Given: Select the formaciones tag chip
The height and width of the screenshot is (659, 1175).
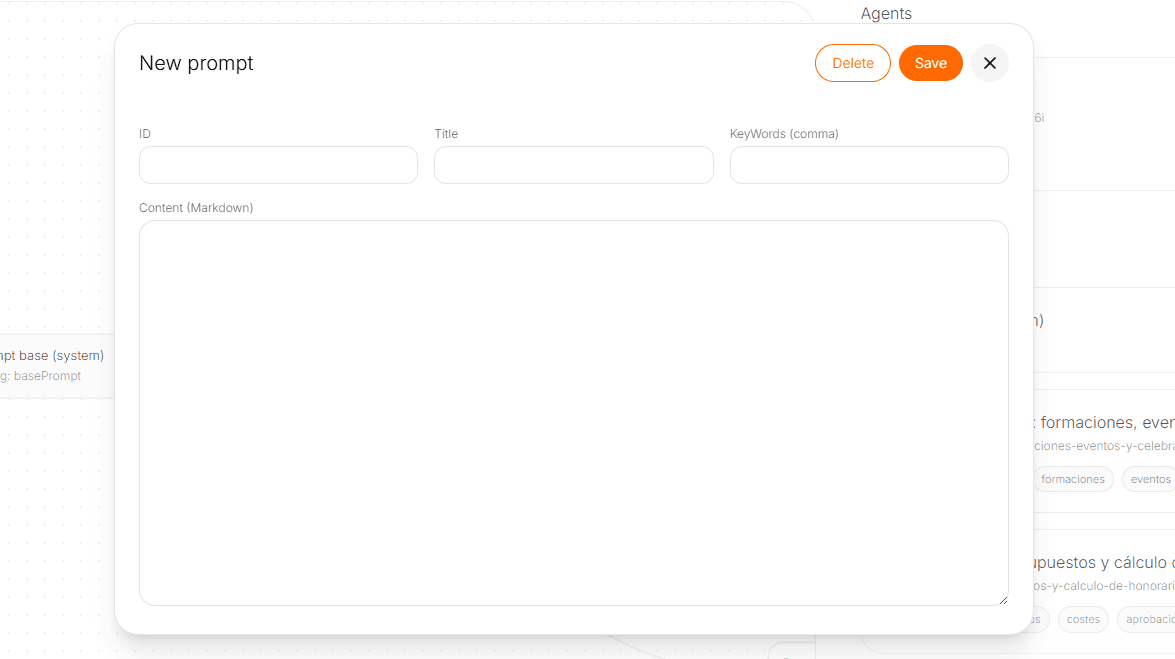Looking at the screenshot, I should click(1073, 479).
